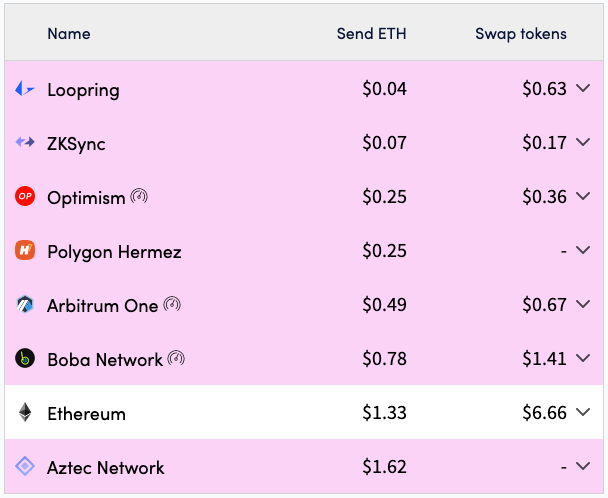Screen dimensions: 608x498
Task: Click the Arbitrum One logo icon
Action: click(x=25, y=305)
